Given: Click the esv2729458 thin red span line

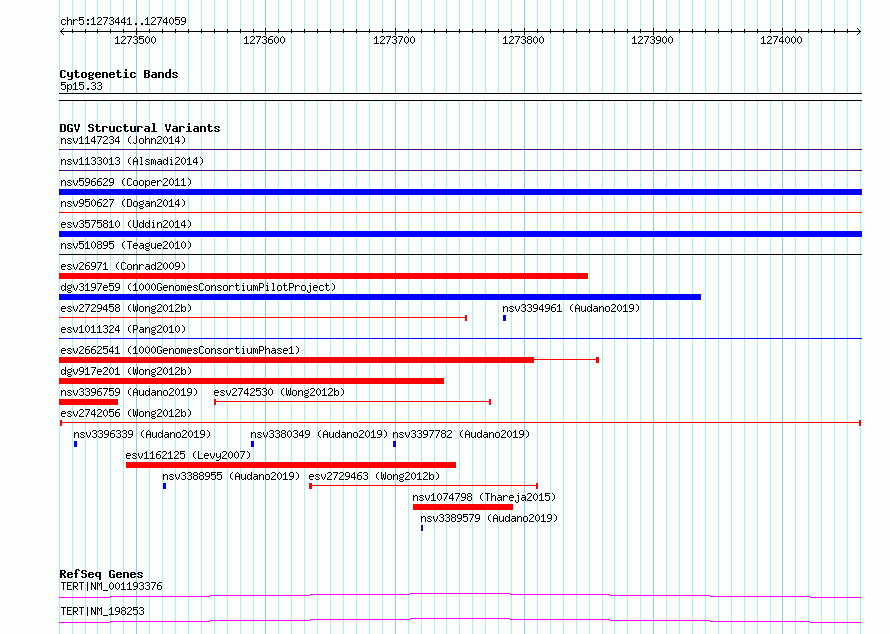Looking at the screenshot, I should [263, 318].
